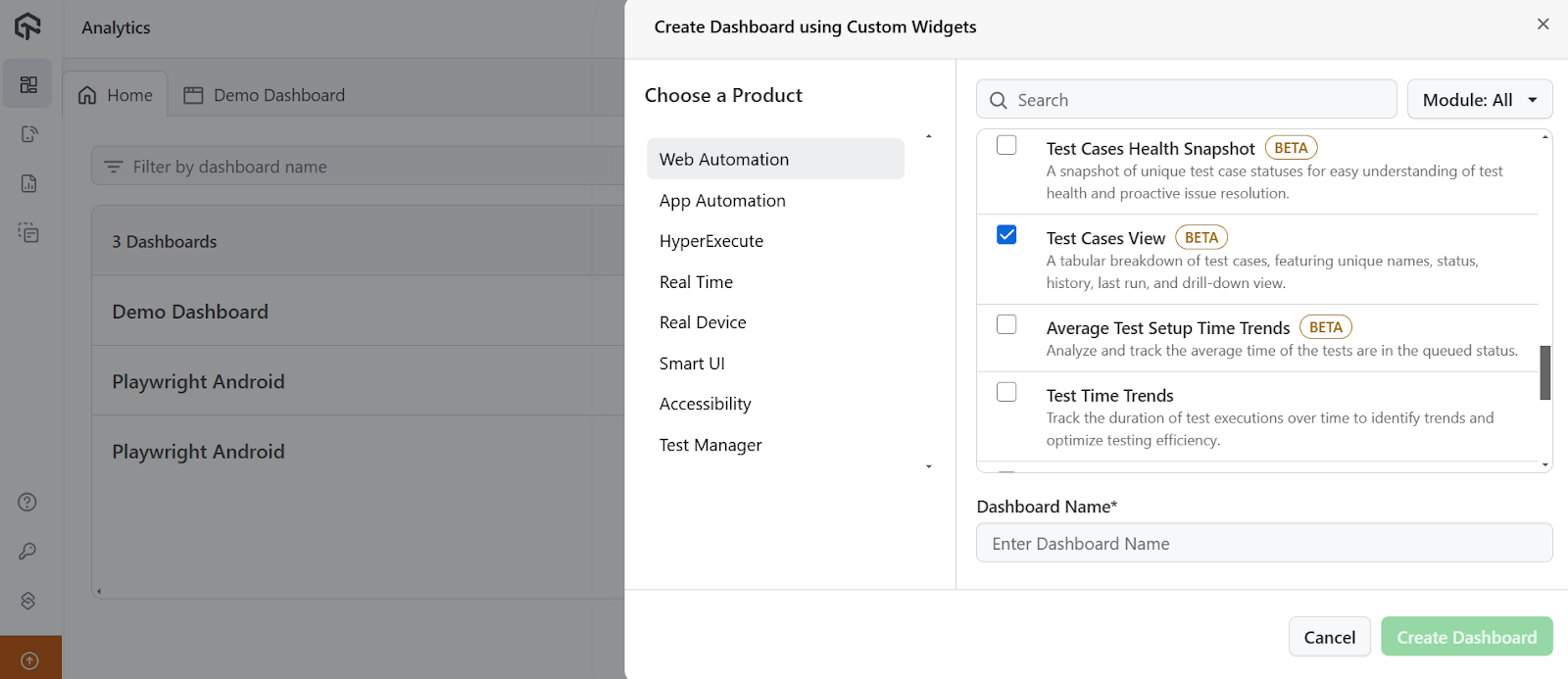The height and width of the screenshot is (679, 1568).
Task: Click the Home tab house icon
Action: (87, 95)
